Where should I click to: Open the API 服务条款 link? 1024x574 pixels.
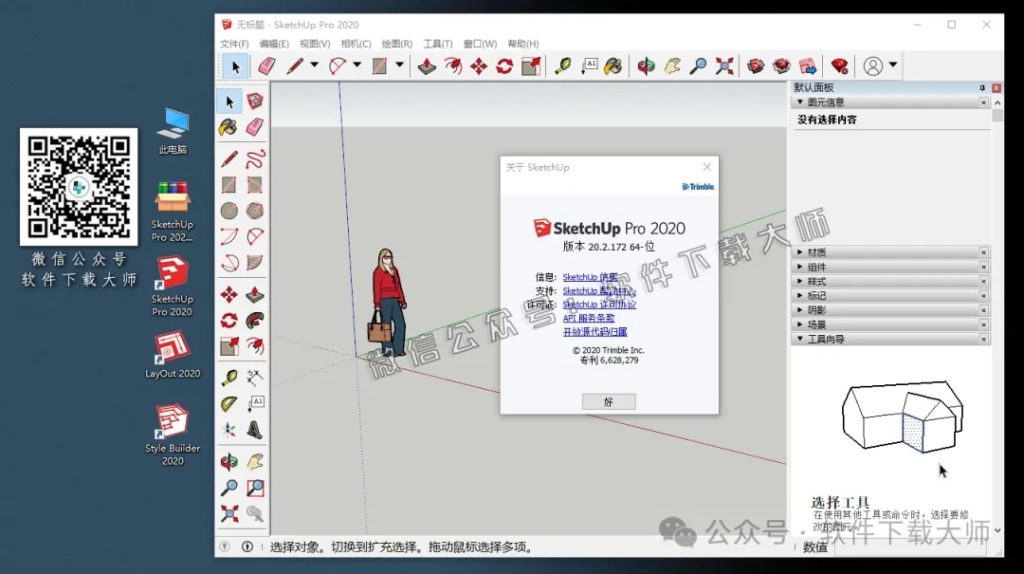click(588, 318)
